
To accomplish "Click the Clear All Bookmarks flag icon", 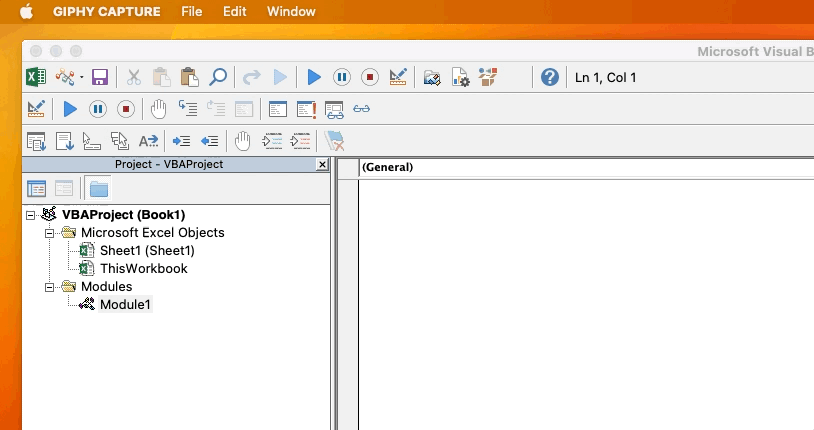I will (334, 141).
